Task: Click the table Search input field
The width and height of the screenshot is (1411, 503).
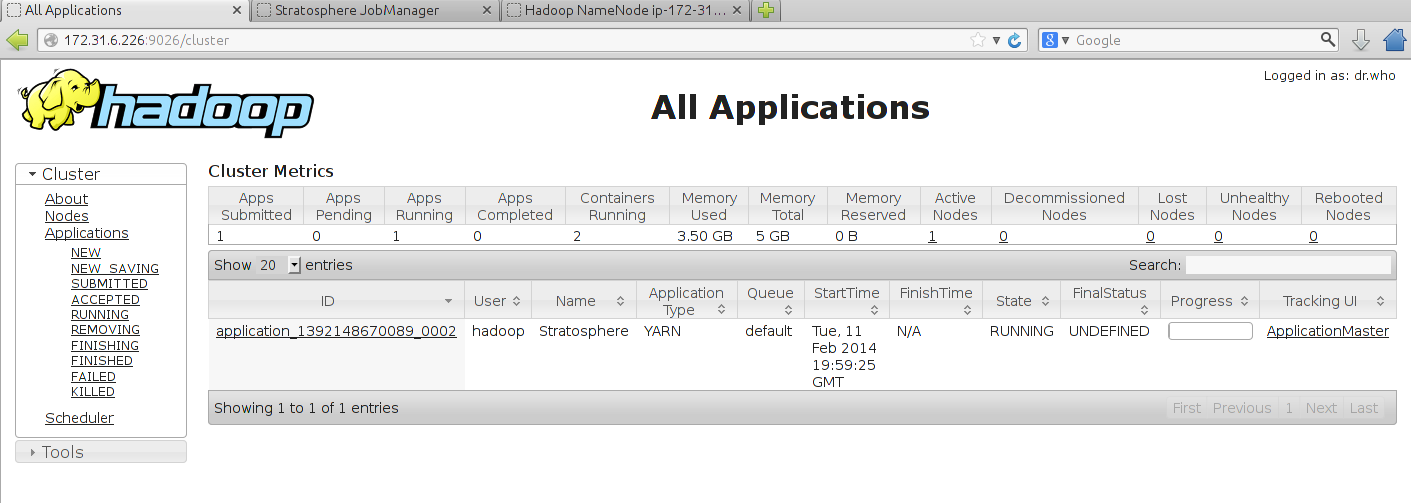Action: (1288, 265)
